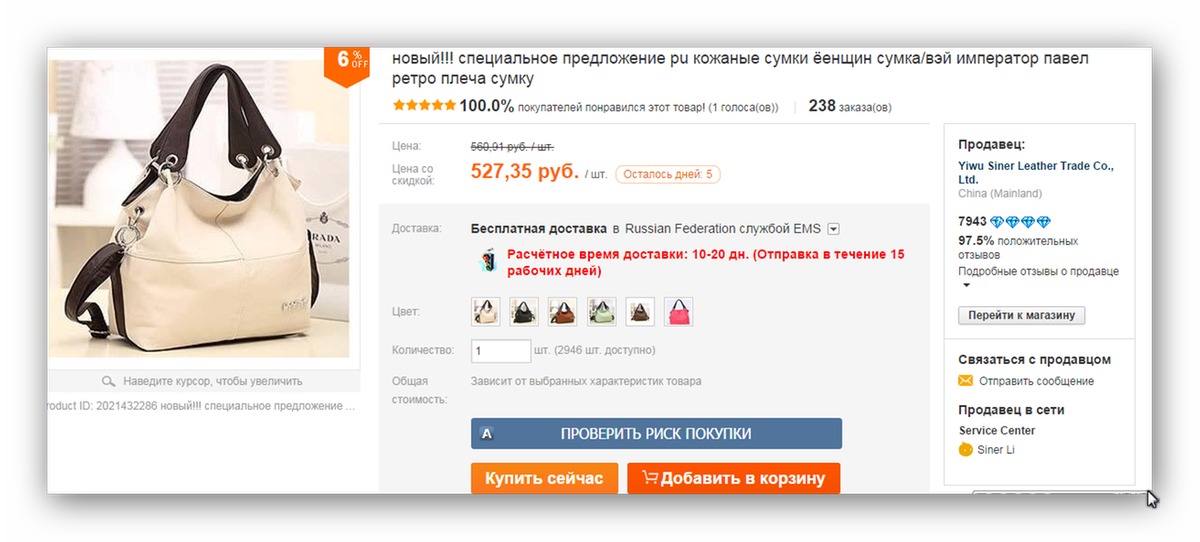Image resolution: width=1200 pixels, height=542 pixels.
Task: Open the EMS shipping service dropdown
Action: coord(833,229)
